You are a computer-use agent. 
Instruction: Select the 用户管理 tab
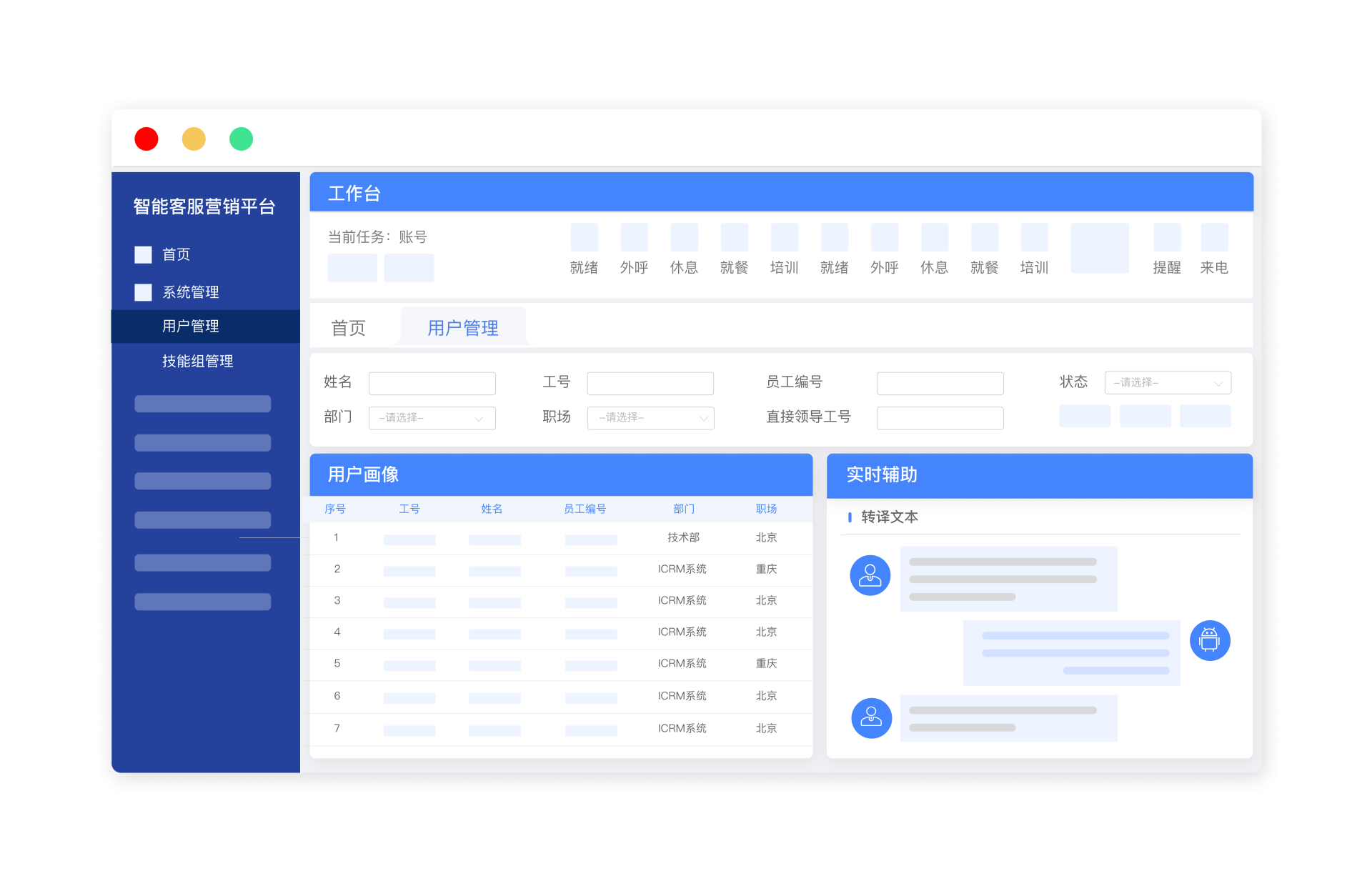(x=462, y=327)
